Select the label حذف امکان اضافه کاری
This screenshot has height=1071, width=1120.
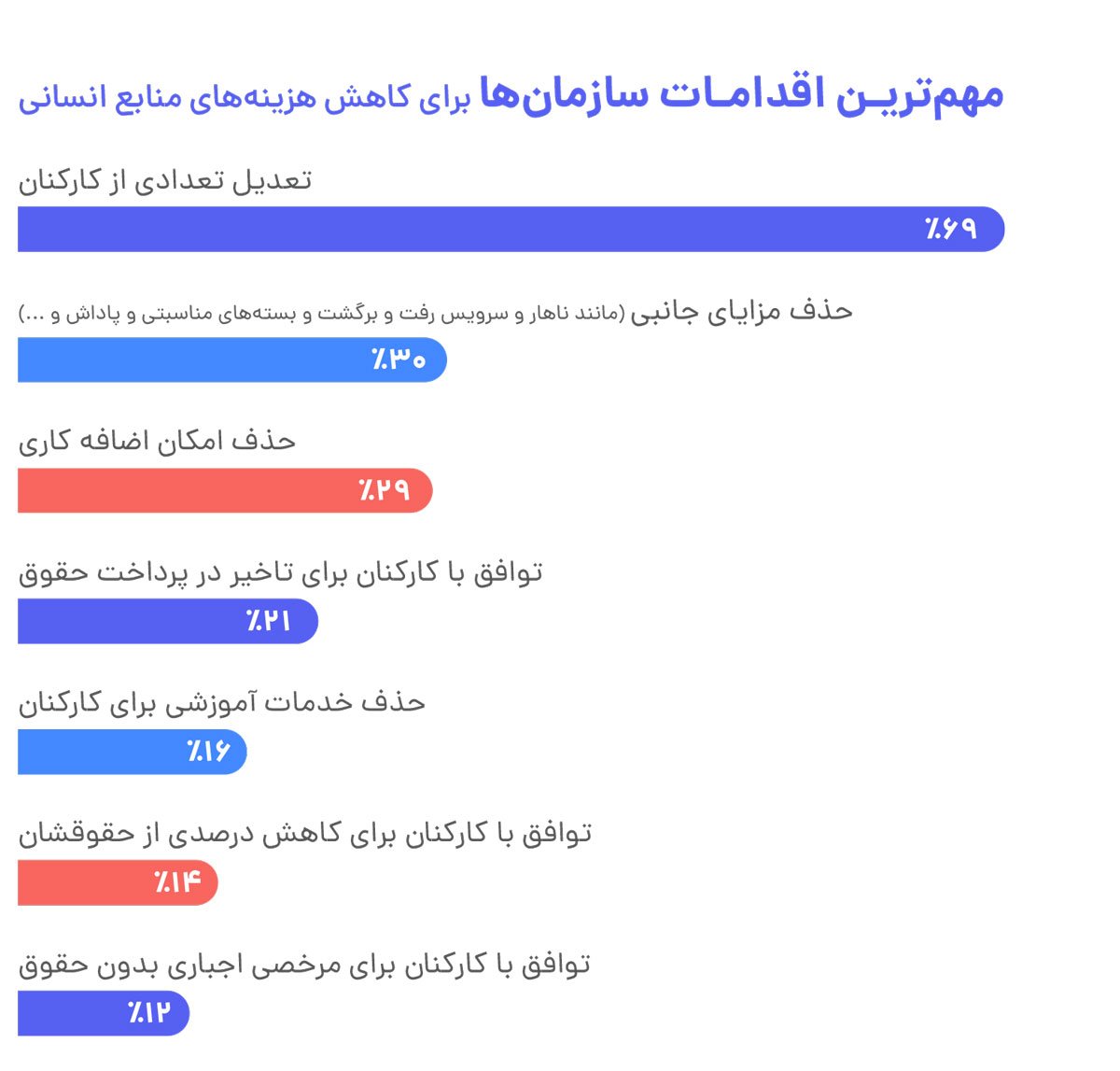tap(157, 441)
